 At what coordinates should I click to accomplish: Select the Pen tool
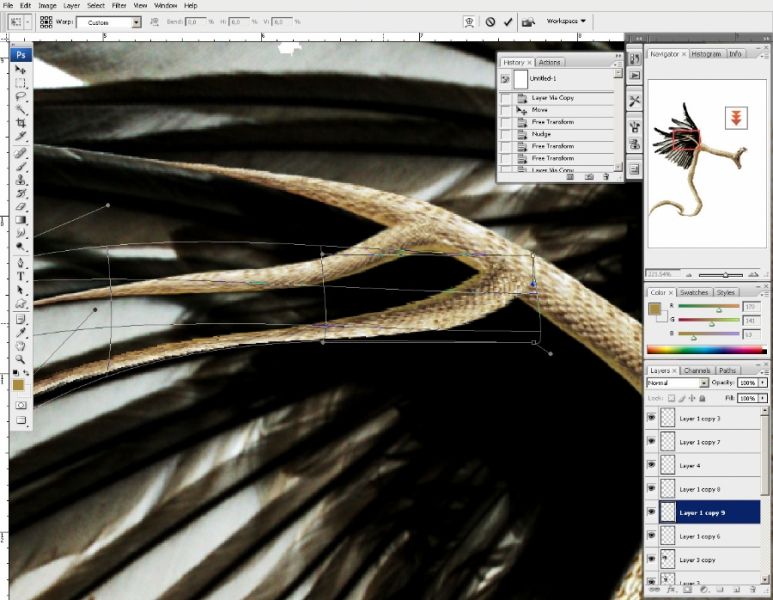20,263
